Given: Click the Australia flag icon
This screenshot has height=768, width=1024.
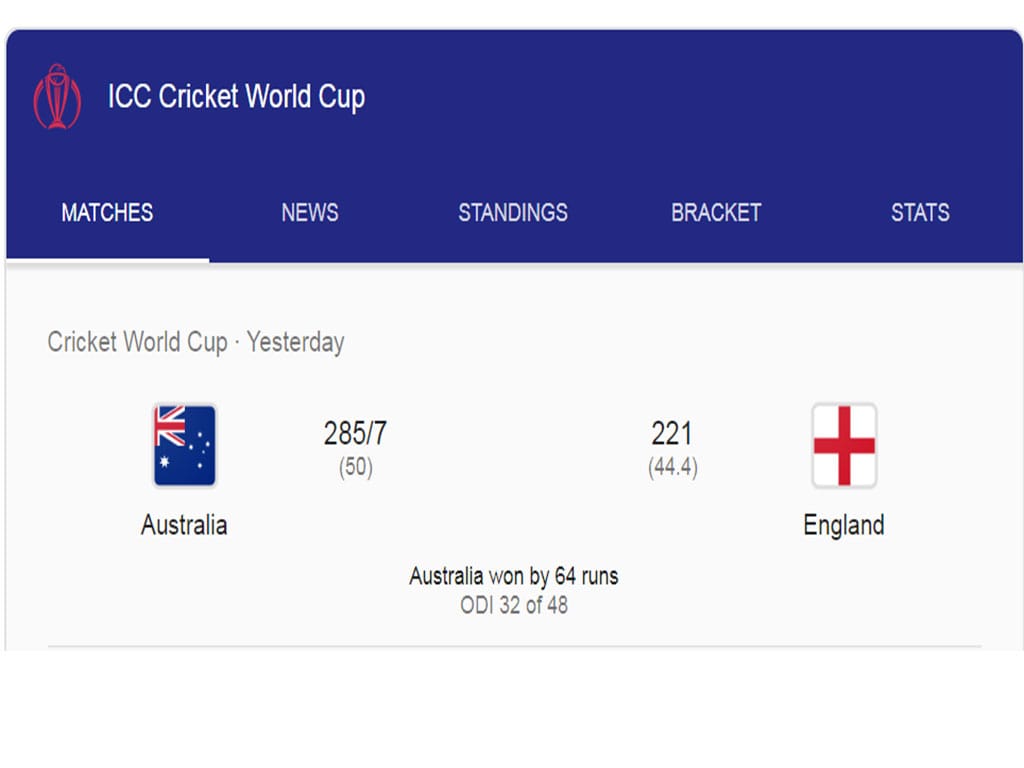Looking at the screenshot, I should pyautogui.click(x=185, y=445).
